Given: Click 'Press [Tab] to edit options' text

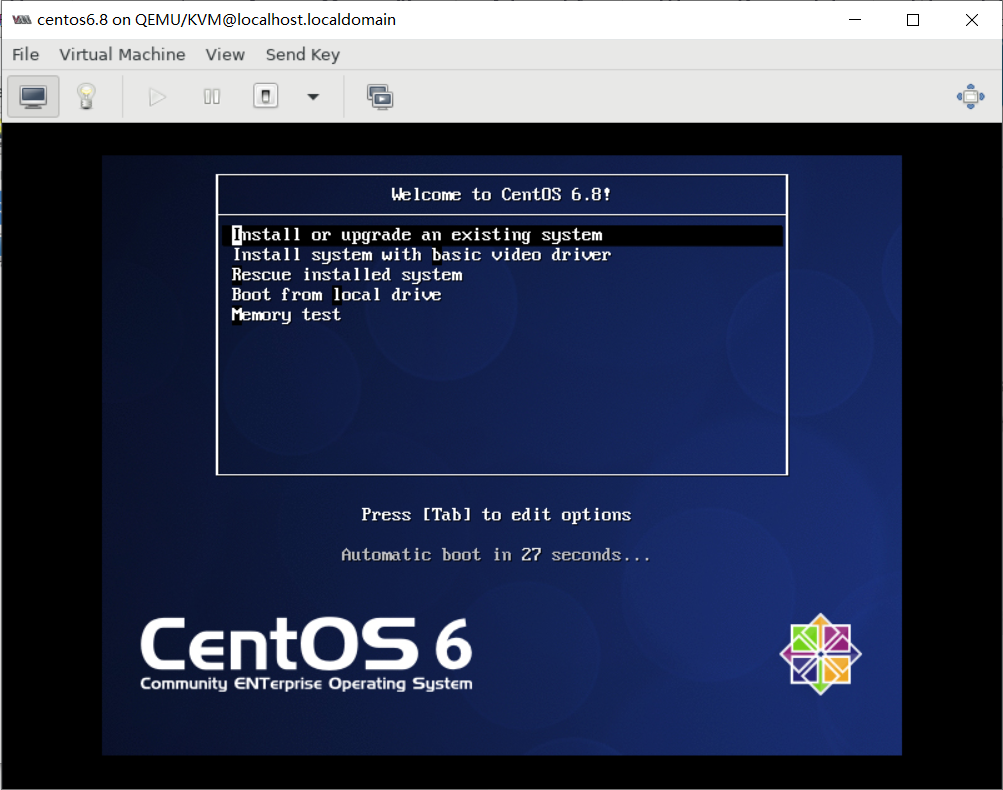Looking at the screenshot, I should click(x=496, y=515).
